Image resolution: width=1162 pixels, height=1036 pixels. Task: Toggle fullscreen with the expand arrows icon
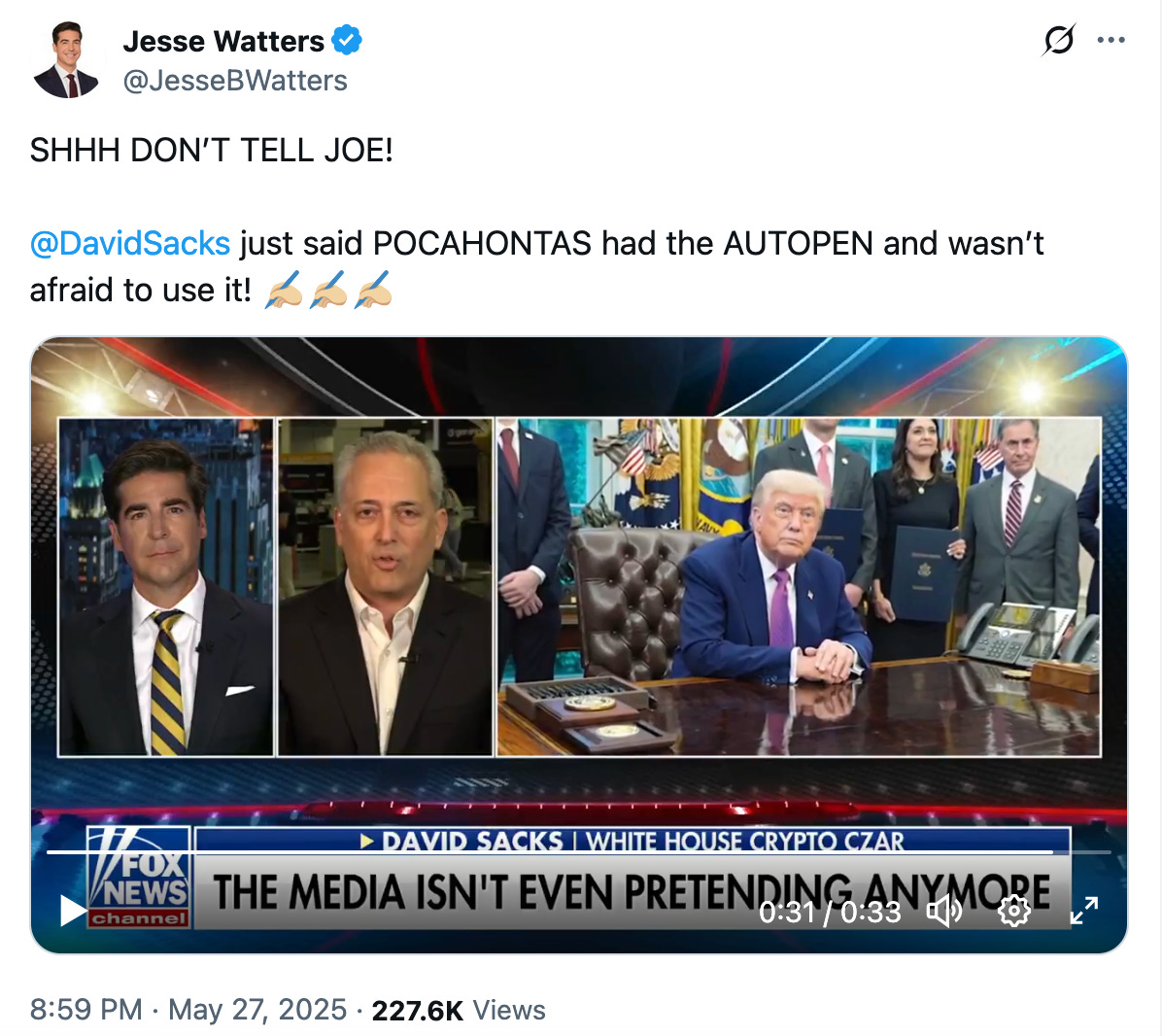(1083, 911)
